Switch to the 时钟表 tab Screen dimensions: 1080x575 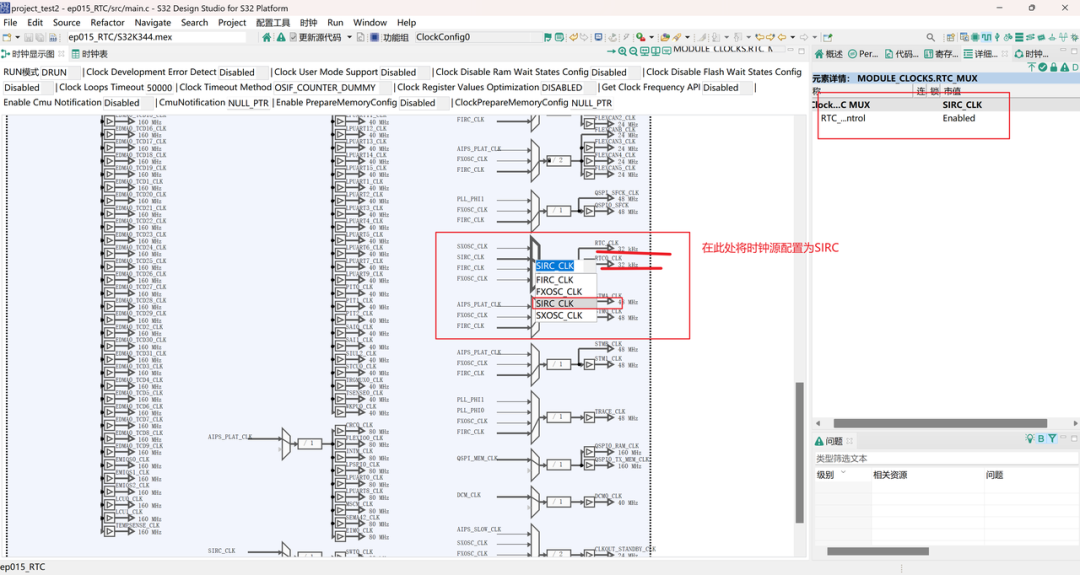click(x=89, y=54)
